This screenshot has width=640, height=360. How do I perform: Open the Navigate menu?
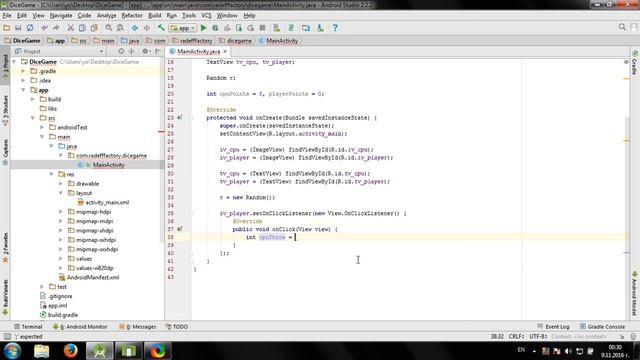[x=61, y=16]
